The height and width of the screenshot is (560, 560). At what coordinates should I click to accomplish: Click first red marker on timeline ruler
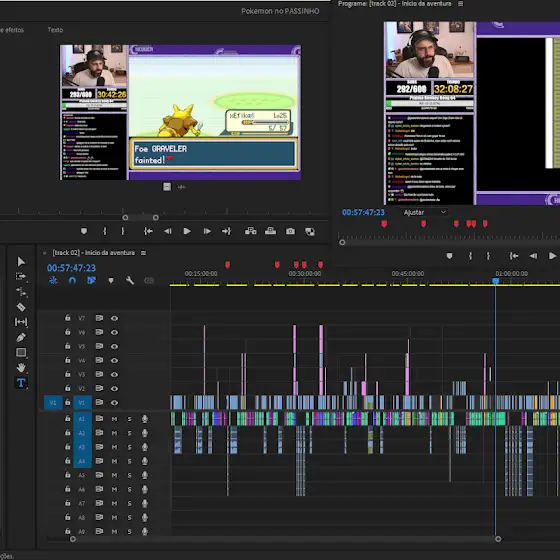click(x=228, y=265)
